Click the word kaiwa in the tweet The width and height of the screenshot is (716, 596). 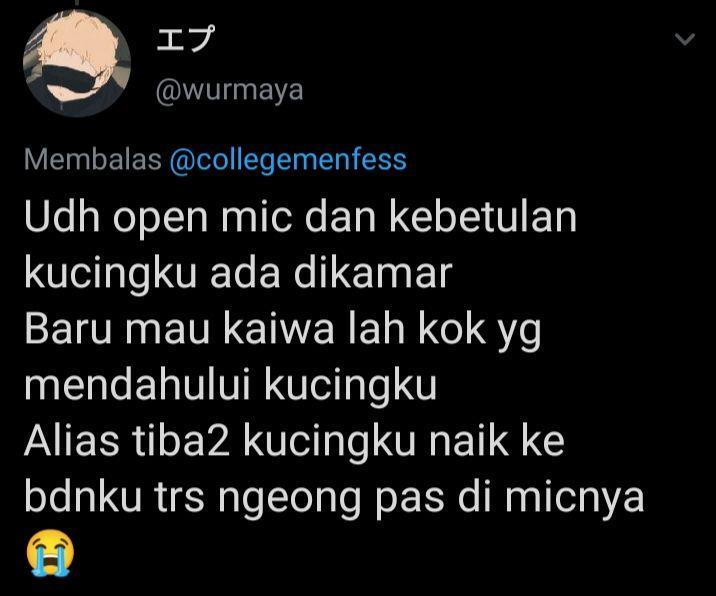[x=279, y=330]
